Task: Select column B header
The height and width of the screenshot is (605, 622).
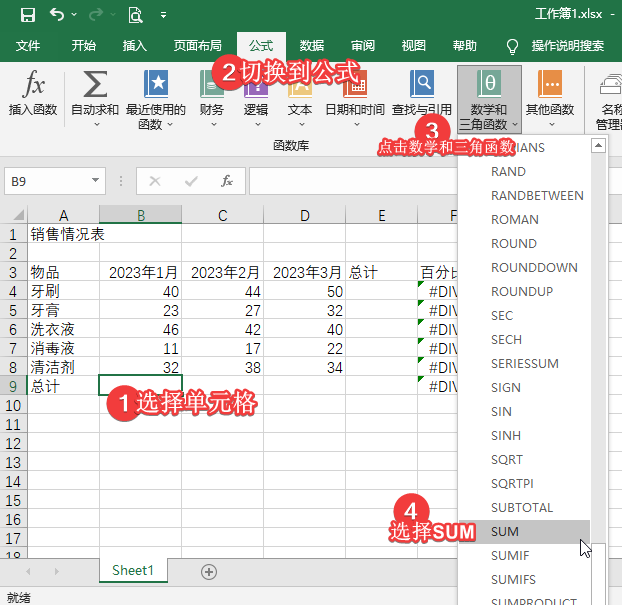Action: (141, 215)
